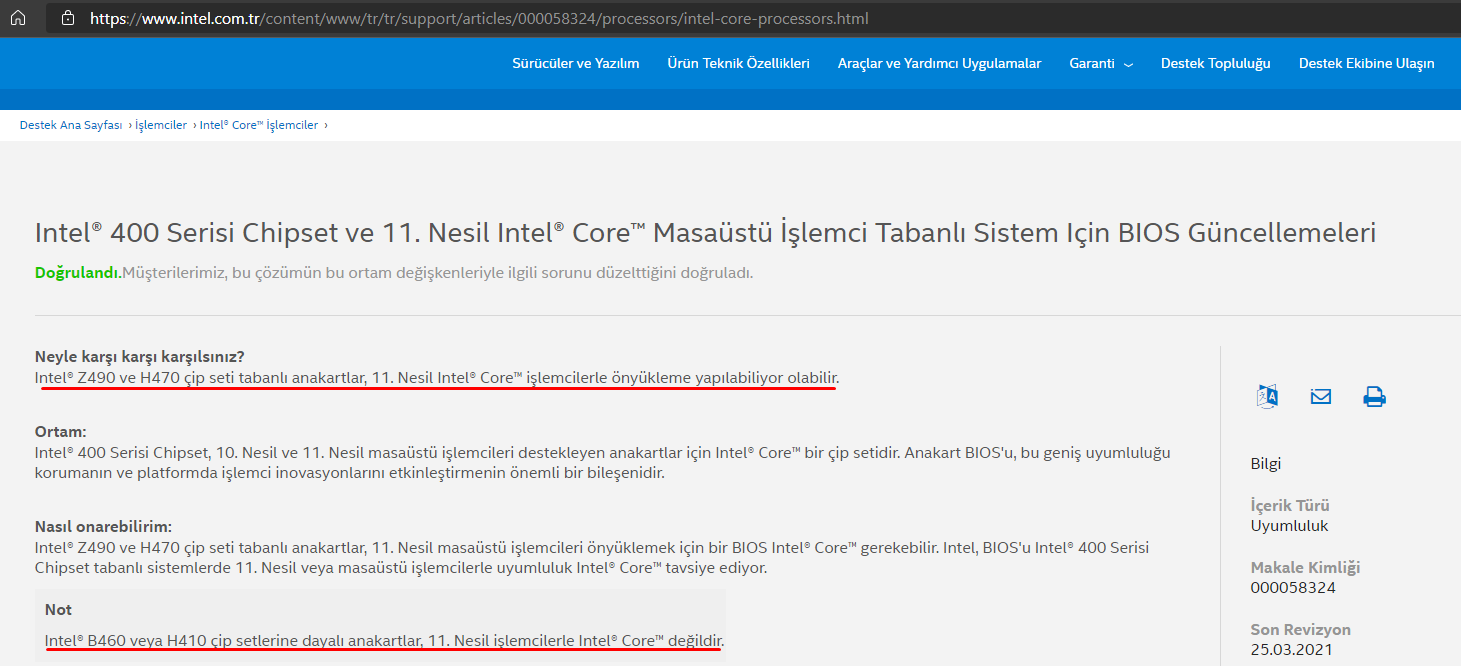Click the article title heading text
Screen dimensions: 1461x666
click(705, 233)
